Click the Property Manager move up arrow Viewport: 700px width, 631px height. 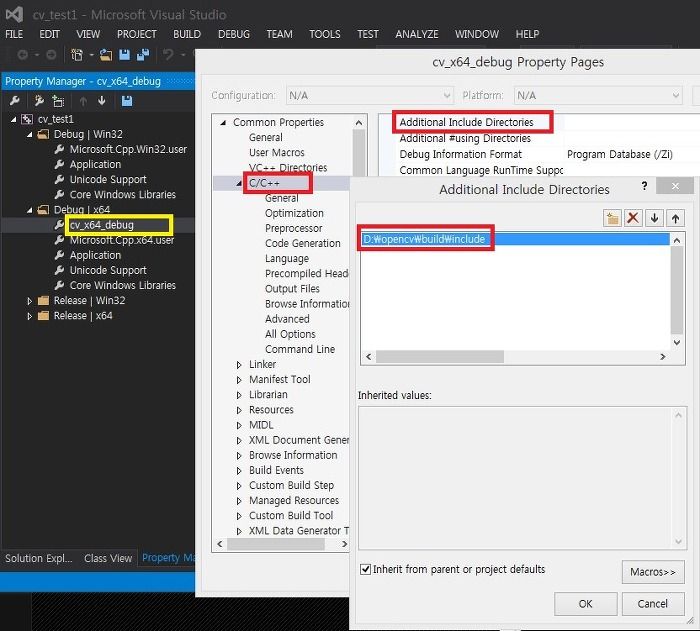(x=83, y=101)
